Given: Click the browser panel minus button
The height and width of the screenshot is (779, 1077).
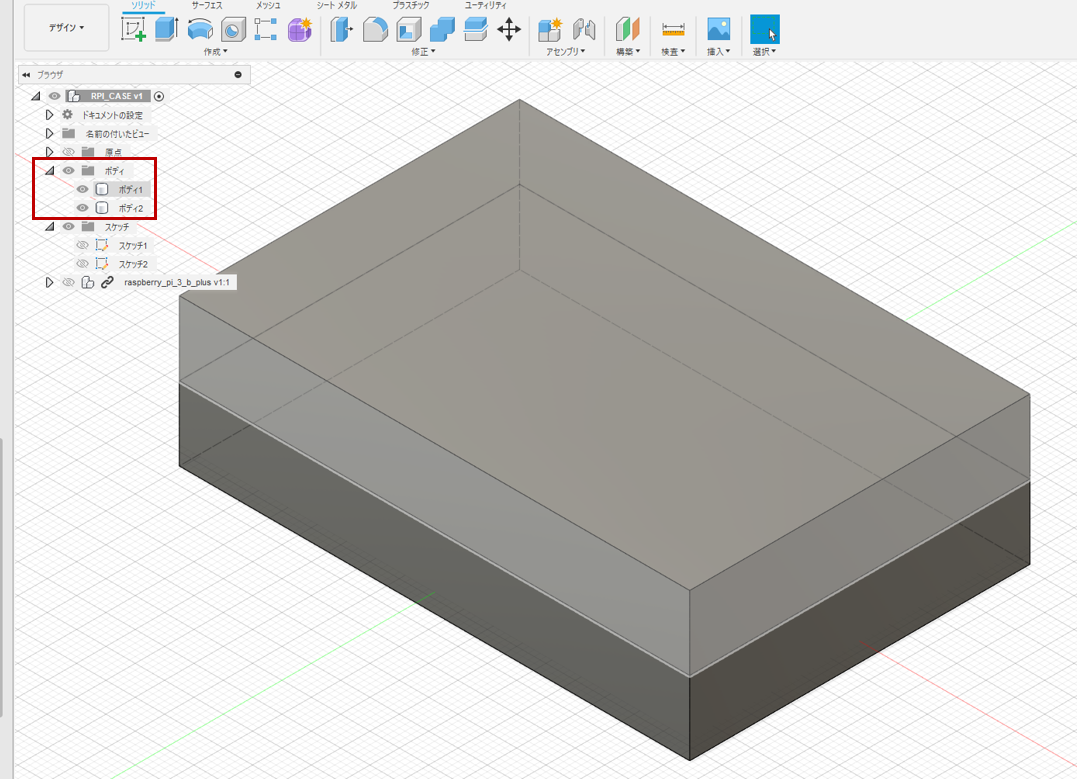Looking at the screenshot, I should pyautogui.click(x=238, y=75).
